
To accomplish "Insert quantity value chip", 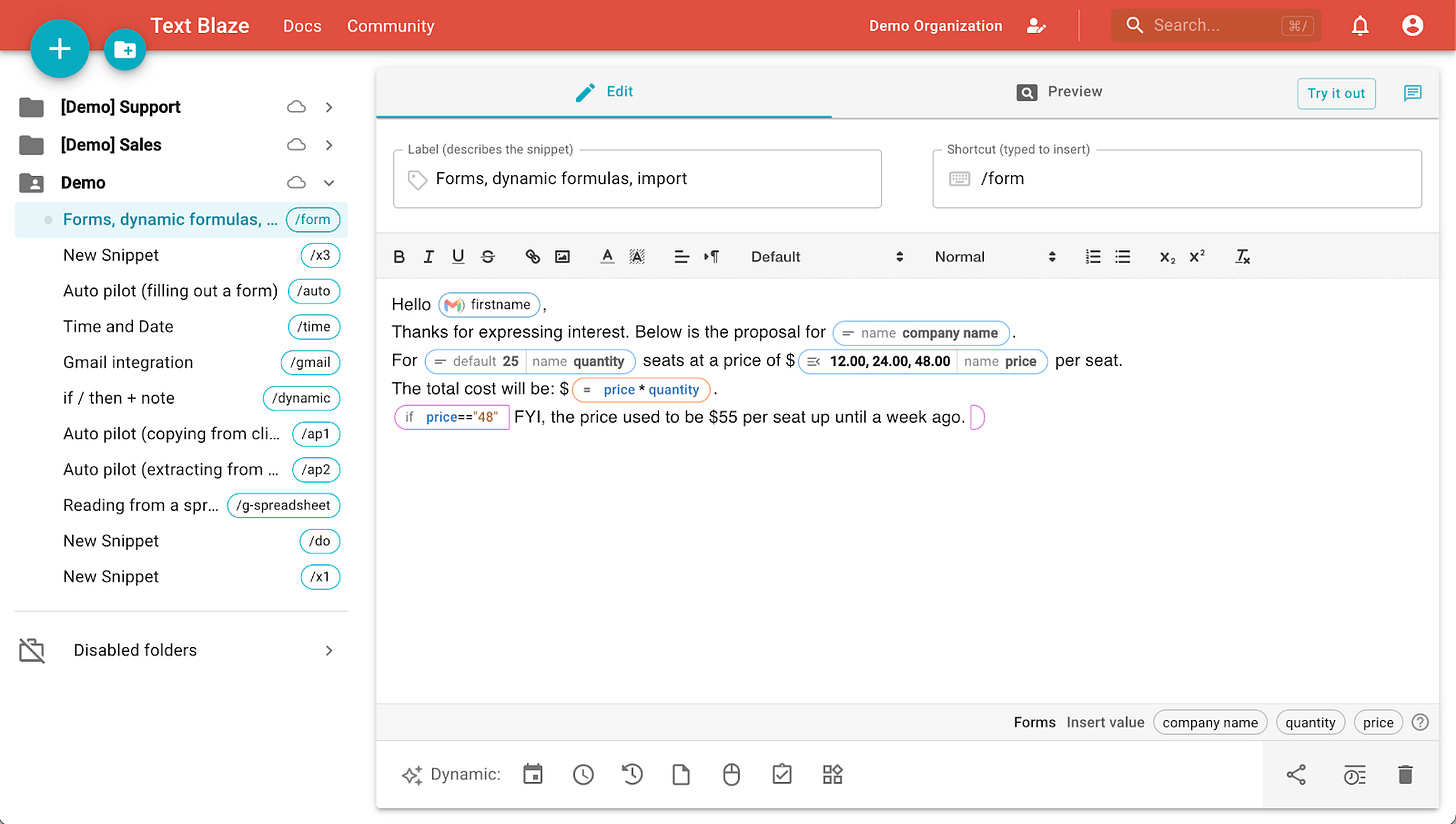I will (1310, 722).
